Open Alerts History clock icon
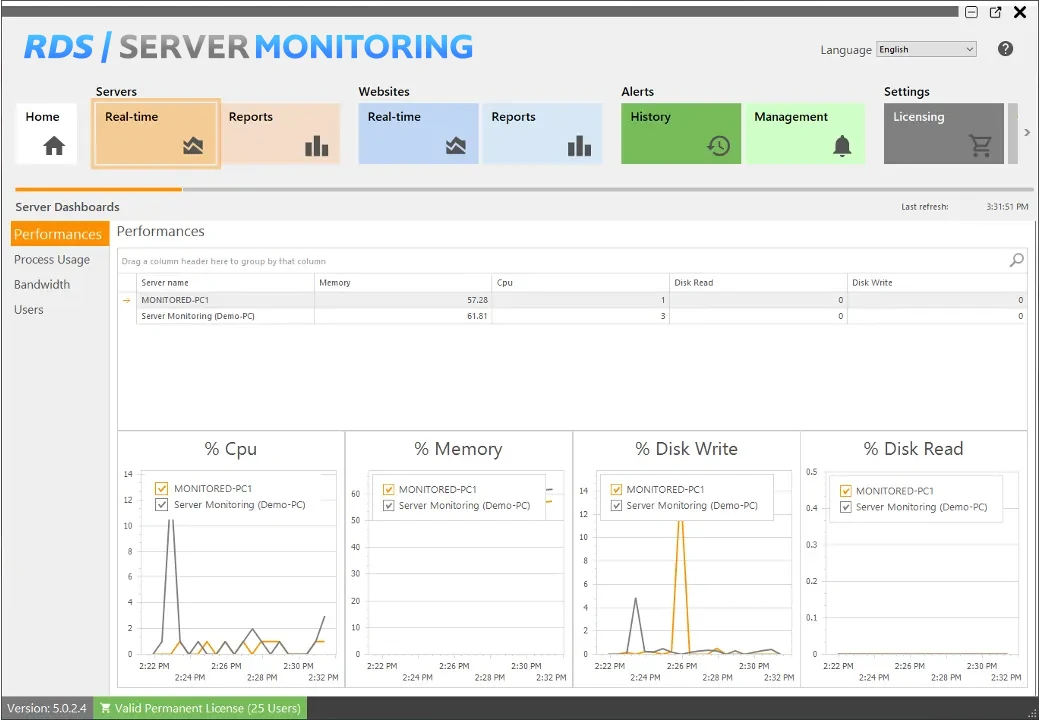 click(718, 146)
